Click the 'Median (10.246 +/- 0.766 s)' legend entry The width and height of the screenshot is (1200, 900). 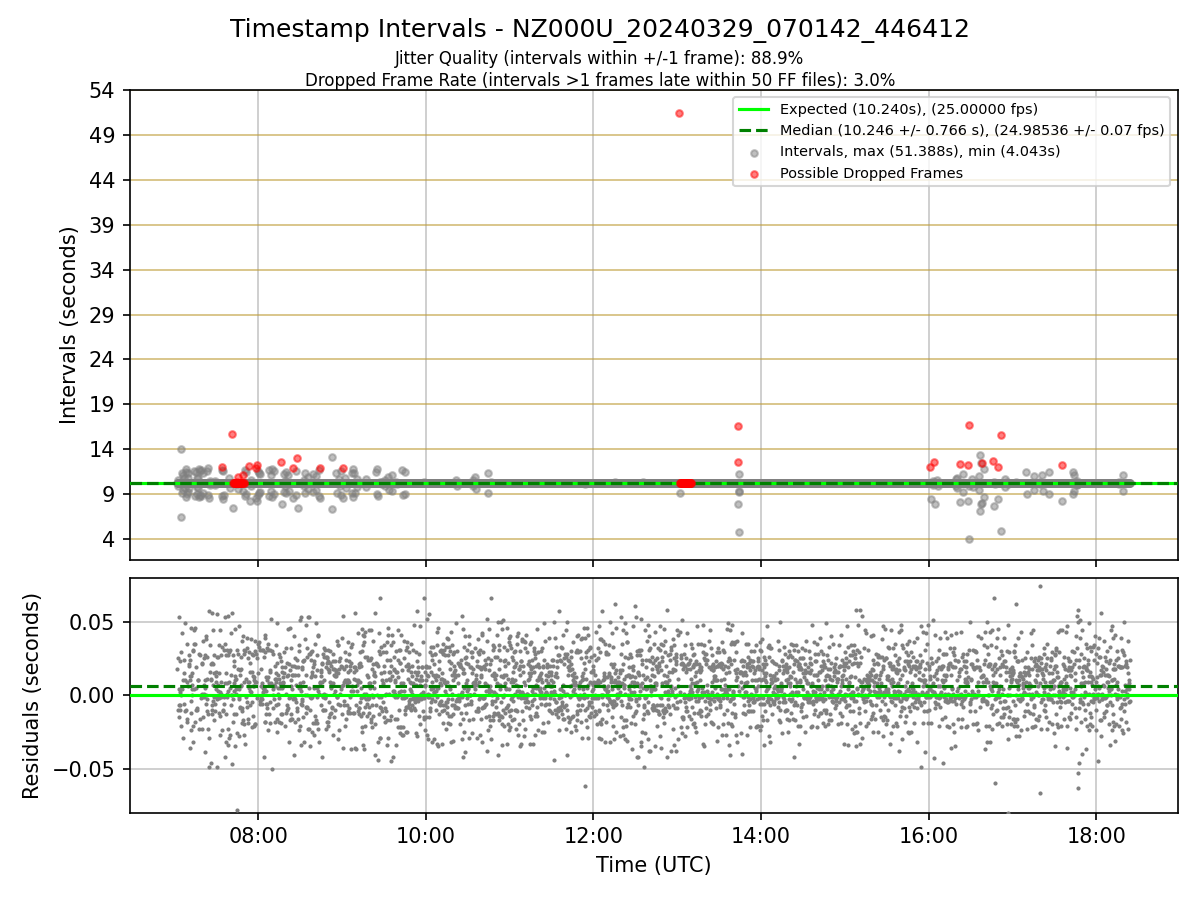point(972,130)
